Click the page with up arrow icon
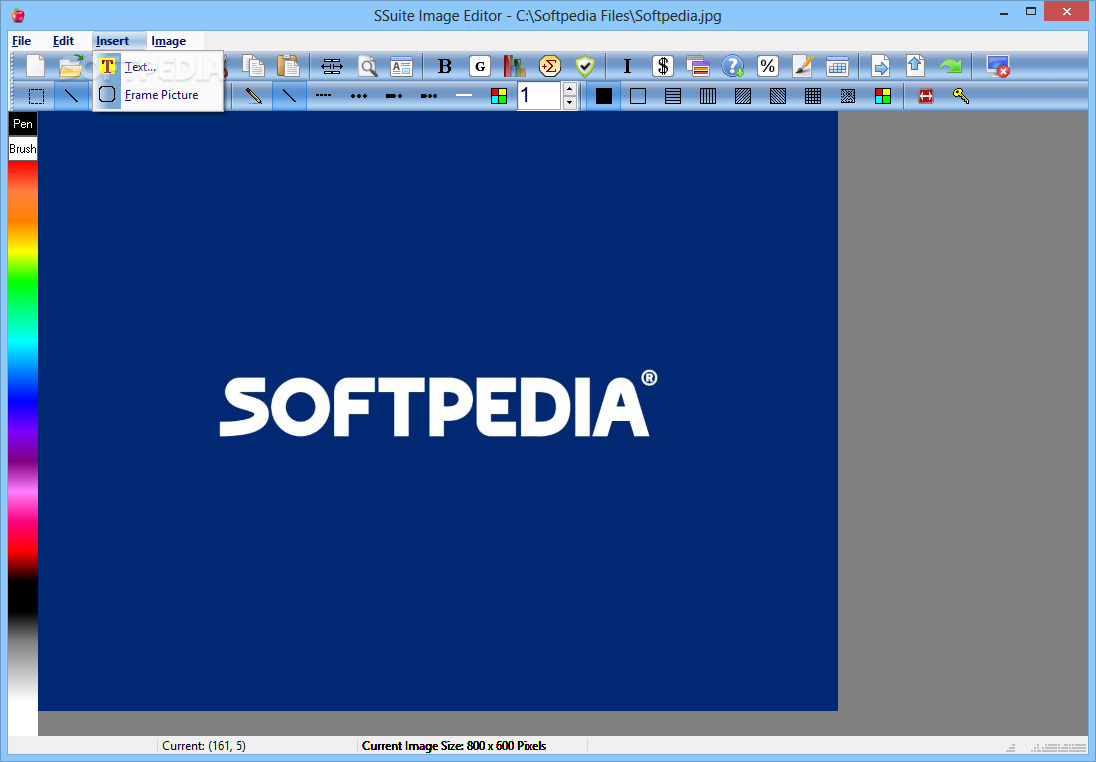 [916, 66]
